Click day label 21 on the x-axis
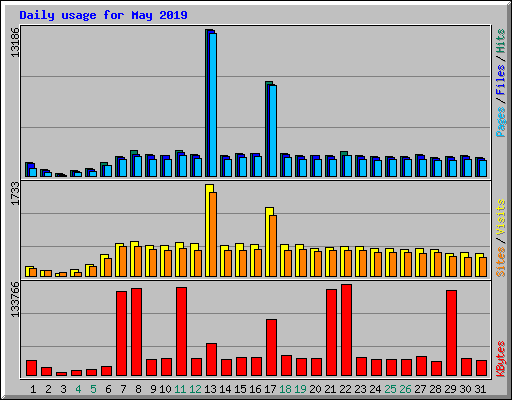The width and height of the screenshot is (512, 400). [x=330, y=389]
